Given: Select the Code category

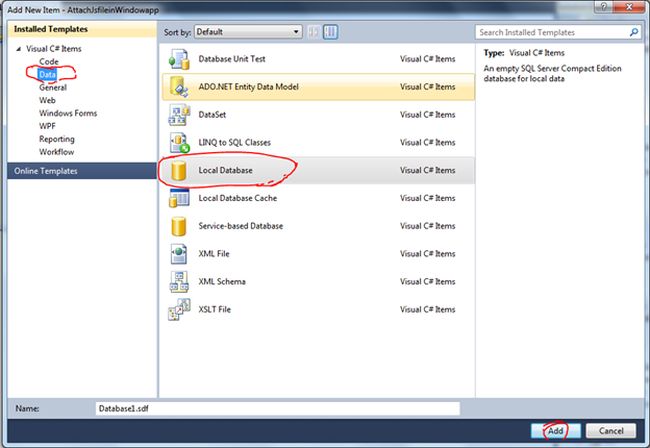Looking at the screenshot, I should pos(49,61).
